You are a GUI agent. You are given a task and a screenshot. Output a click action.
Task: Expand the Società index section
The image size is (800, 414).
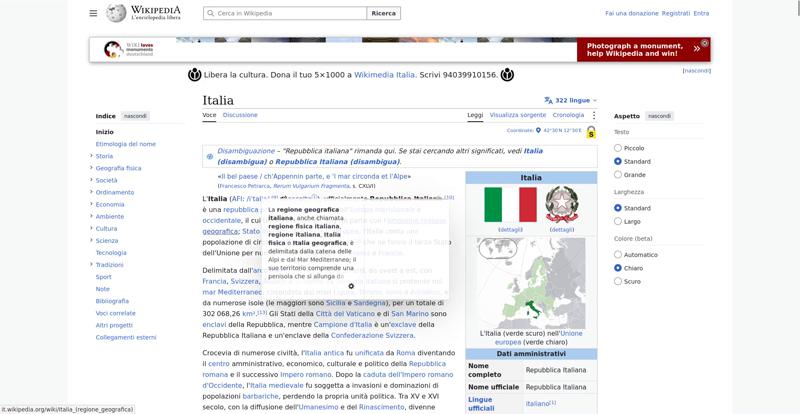tap(91, 180)
